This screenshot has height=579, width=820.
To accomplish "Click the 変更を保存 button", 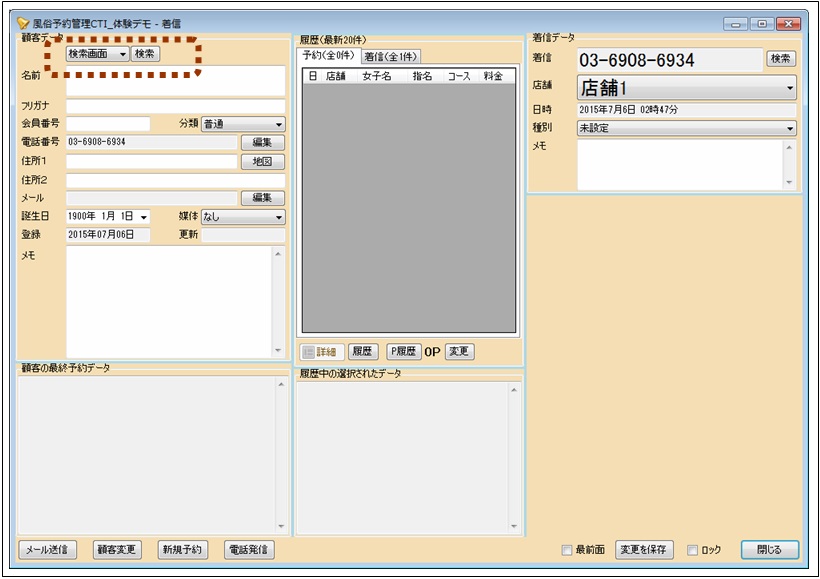I will click(645, 550).
